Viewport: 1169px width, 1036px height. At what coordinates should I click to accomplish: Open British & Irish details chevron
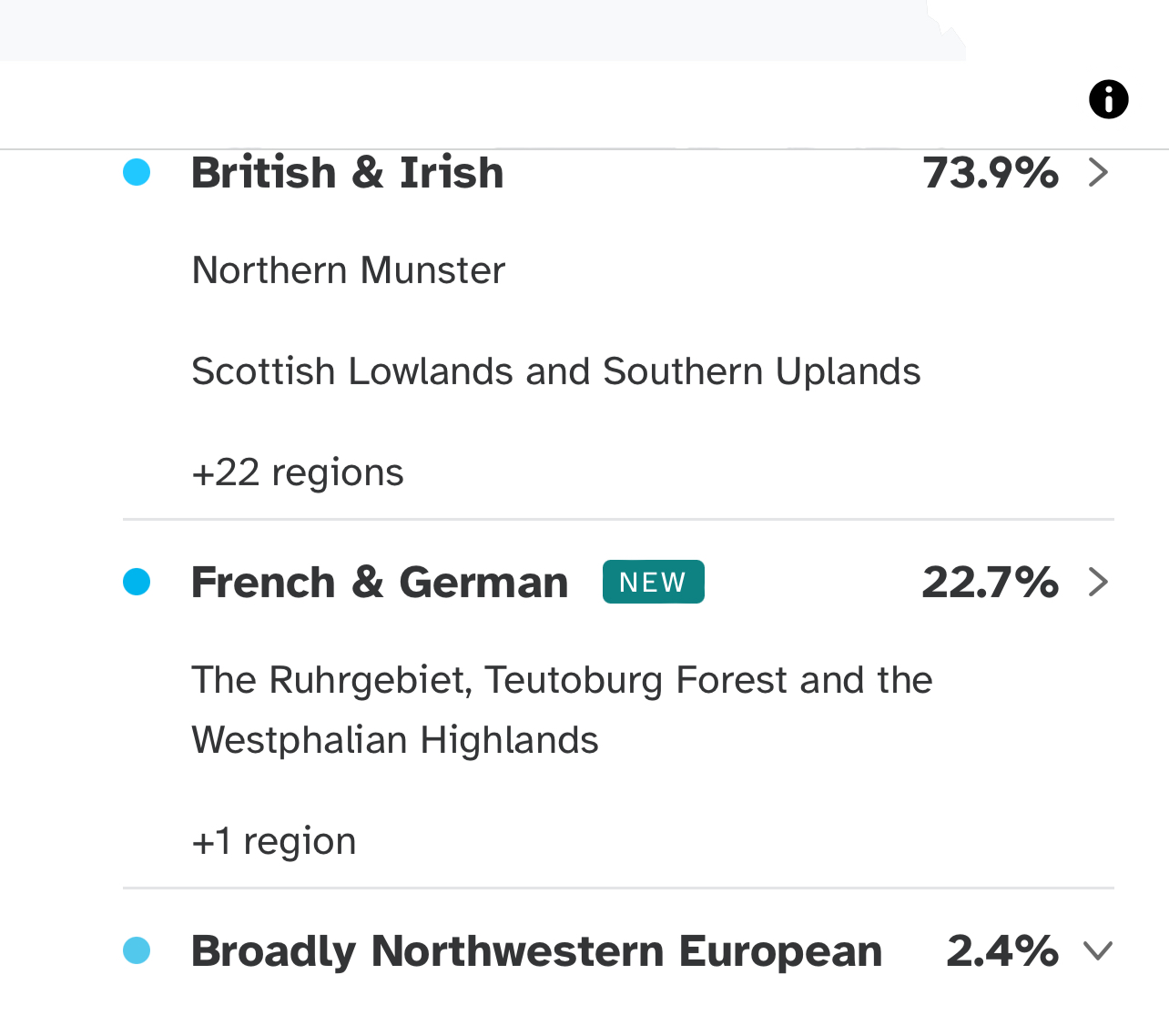point(1099,172)
